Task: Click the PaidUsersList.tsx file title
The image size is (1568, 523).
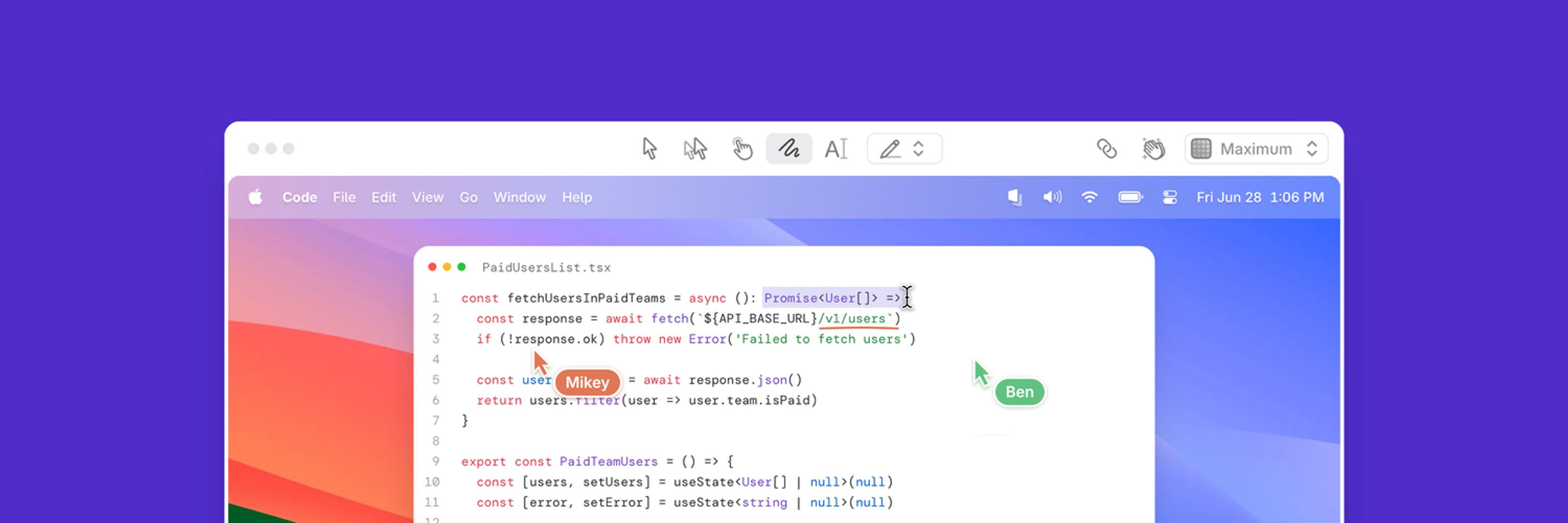Action: pos(547,267)
